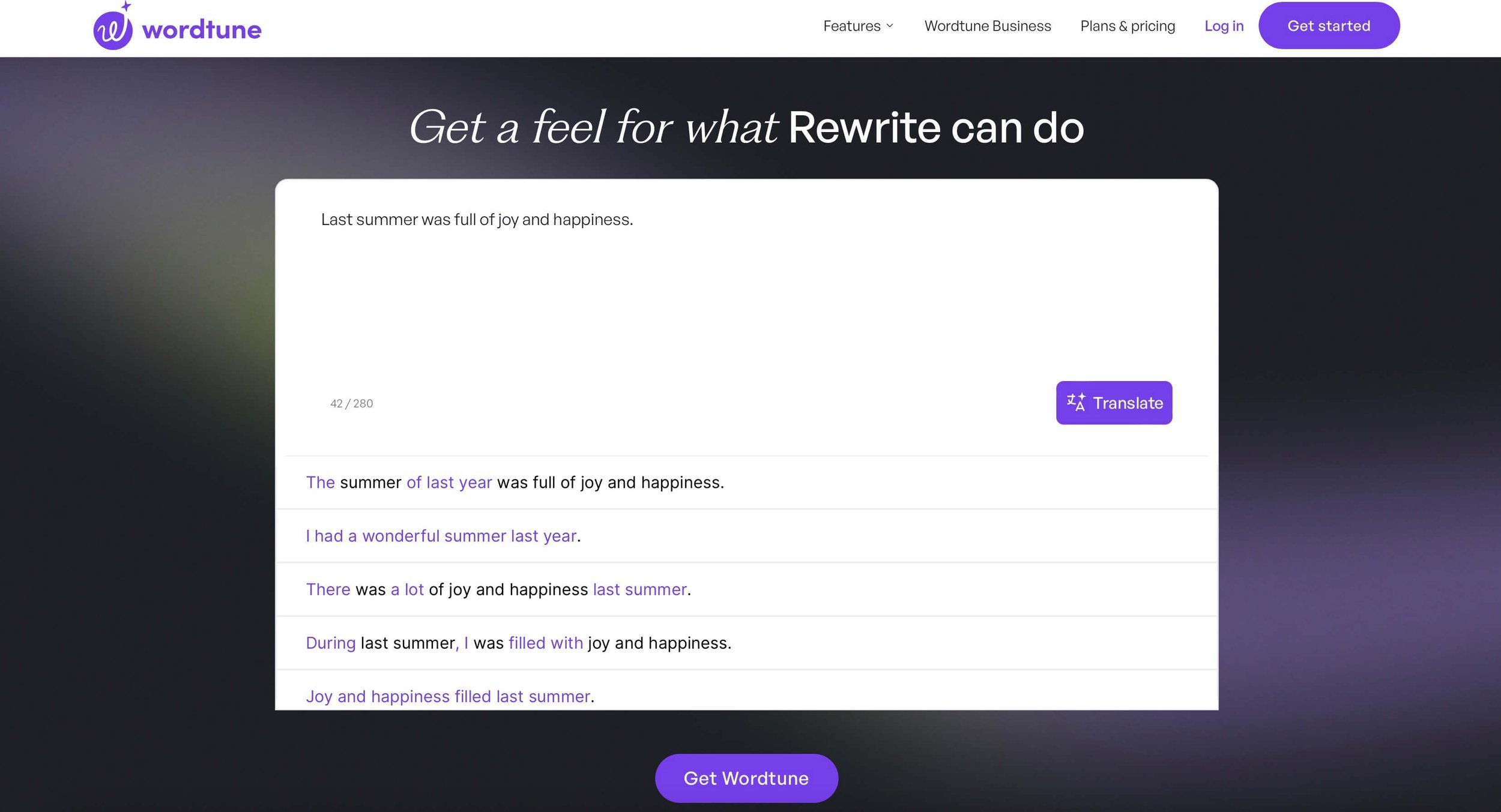Click the Log in link

click(1223, 26)
